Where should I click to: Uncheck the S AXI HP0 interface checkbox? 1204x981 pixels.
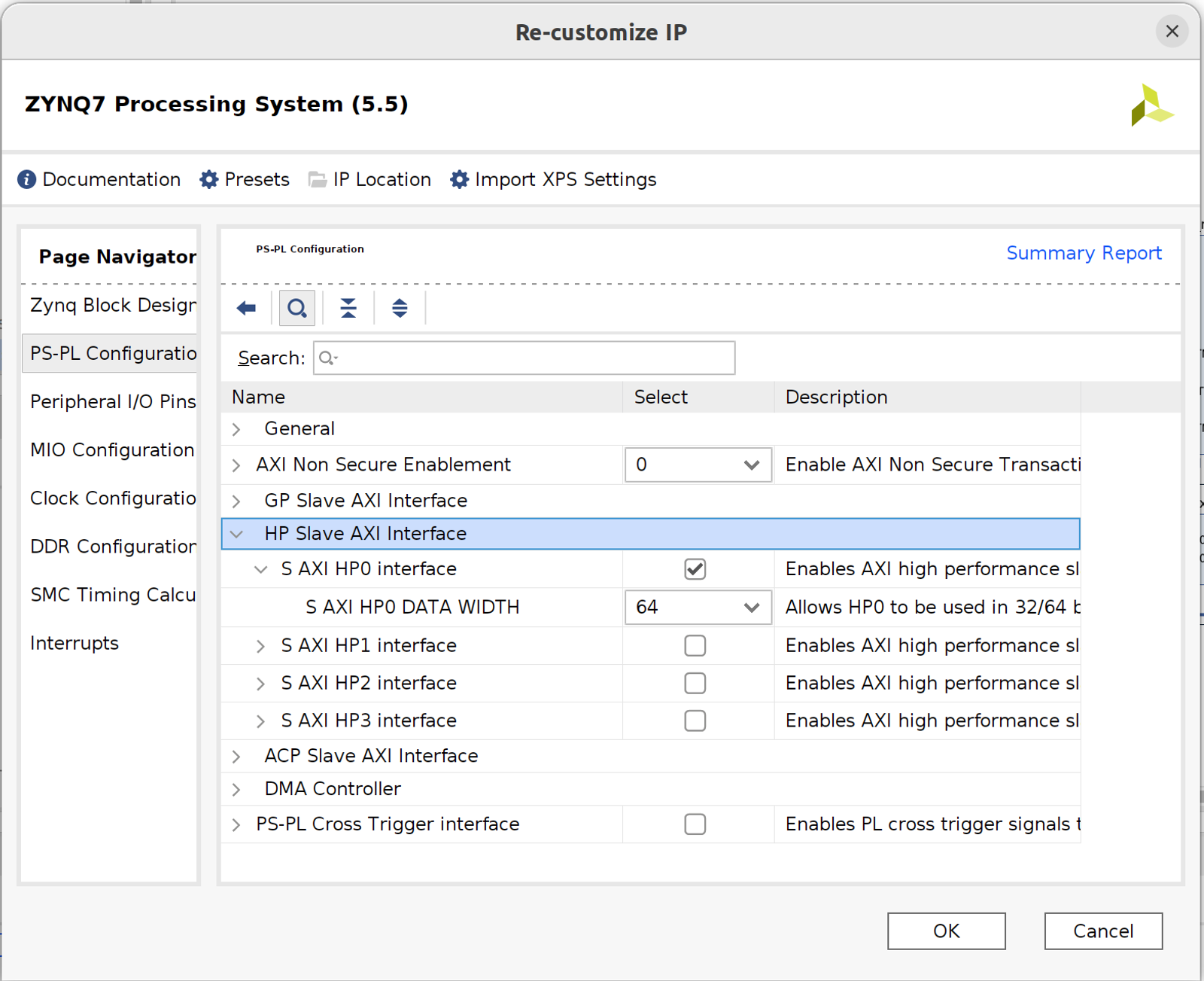point(695,569)
